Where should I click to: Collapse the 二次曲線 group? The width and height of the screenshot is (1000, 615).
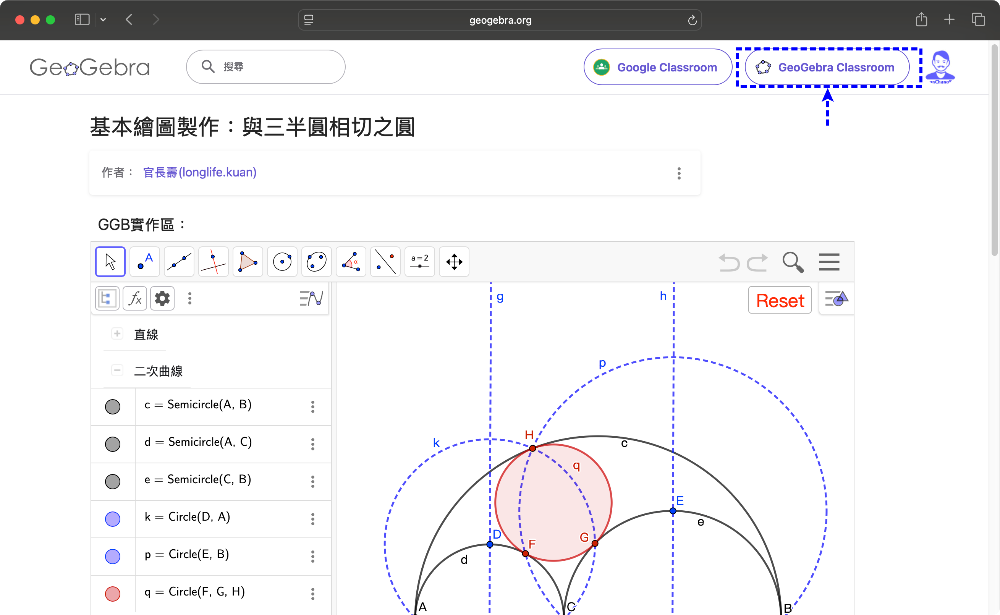pos(117,370)
